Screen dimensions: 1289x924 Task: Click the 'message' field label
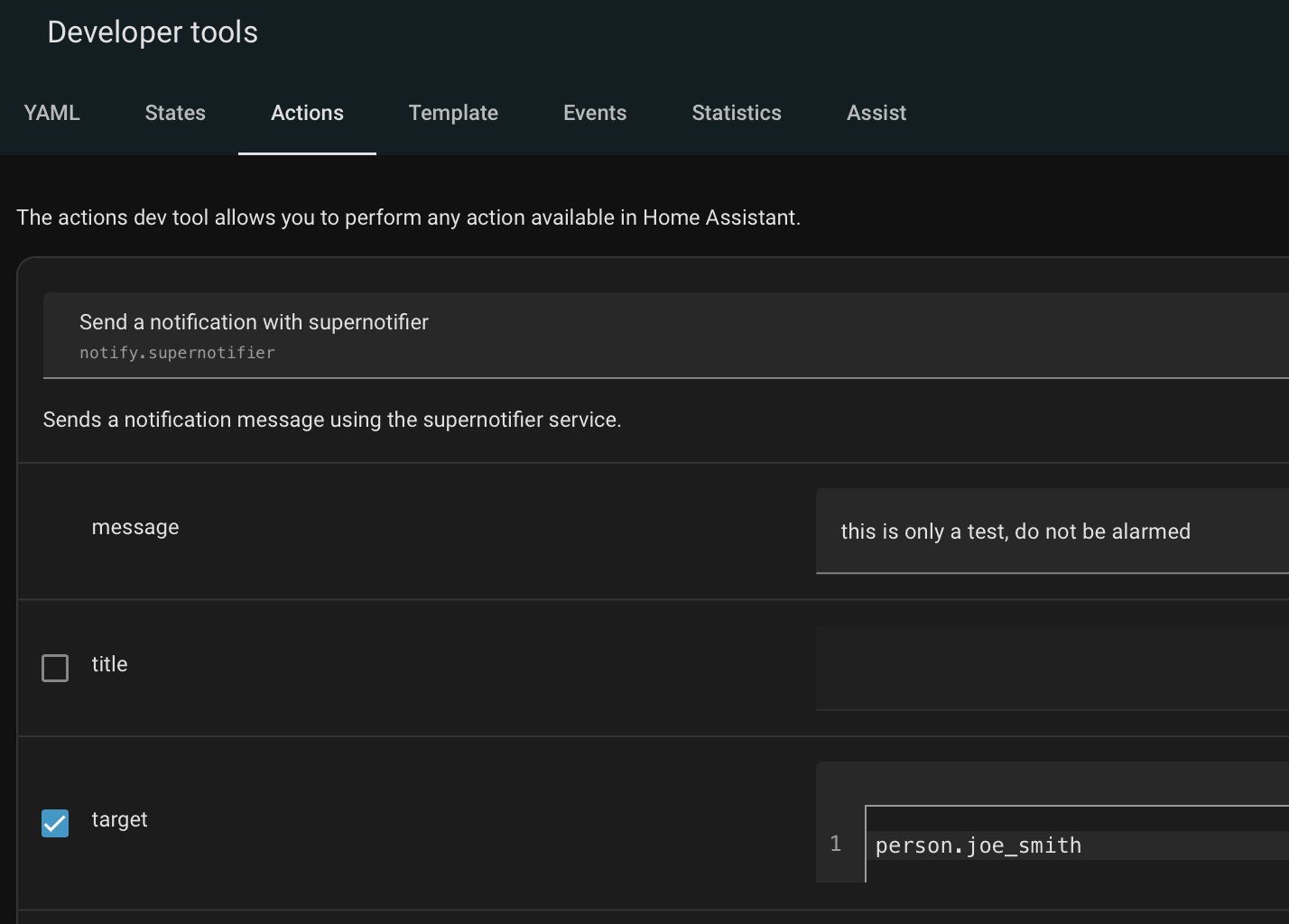click(135, 527)
